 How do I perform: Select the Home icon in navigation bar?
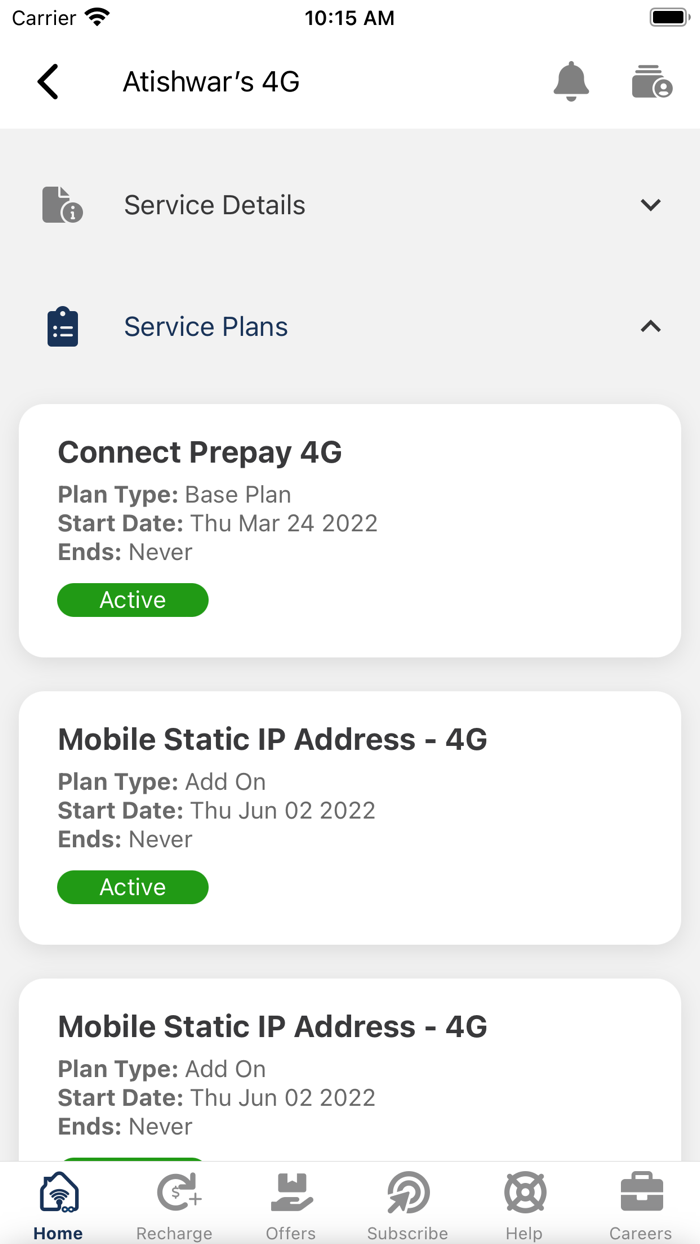57,1192
